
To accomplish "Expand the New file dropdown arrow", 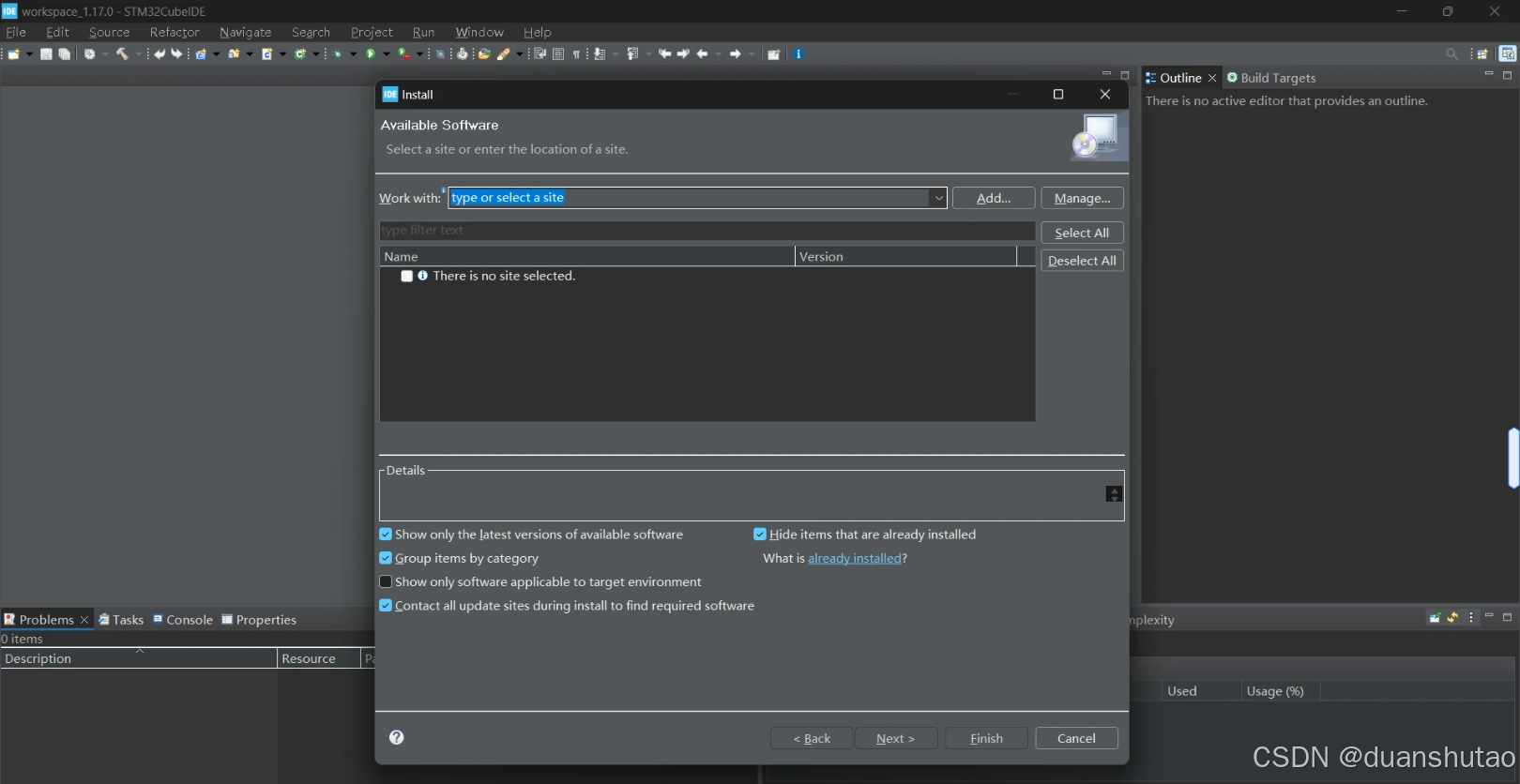I will point(30,54).
